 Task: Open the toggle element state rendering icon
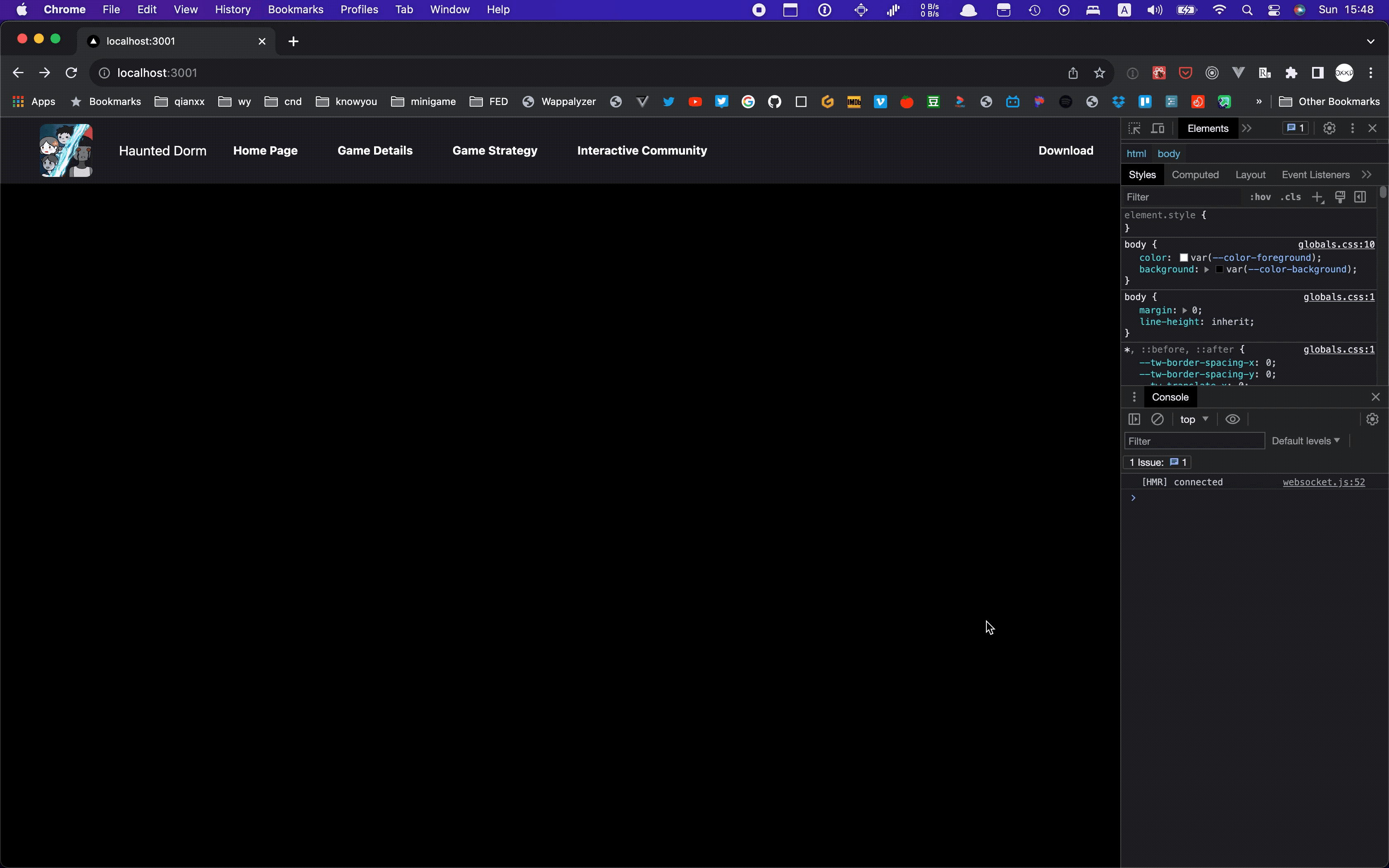(x=1341, y=197)
